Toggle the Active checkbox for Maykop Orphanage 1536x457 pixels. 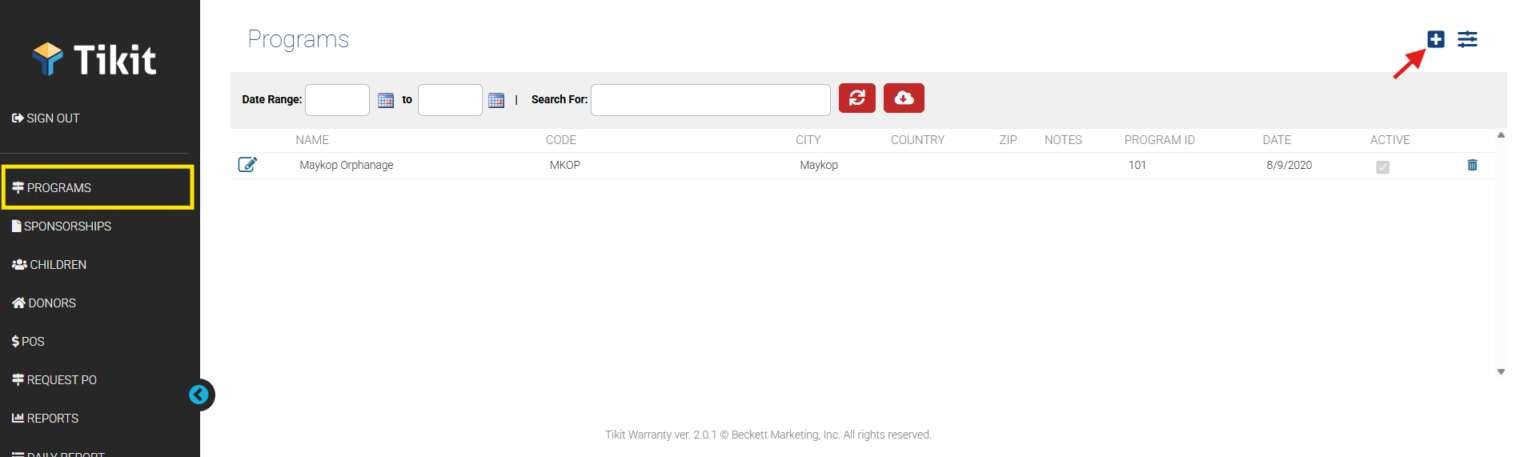point(1383,166)
